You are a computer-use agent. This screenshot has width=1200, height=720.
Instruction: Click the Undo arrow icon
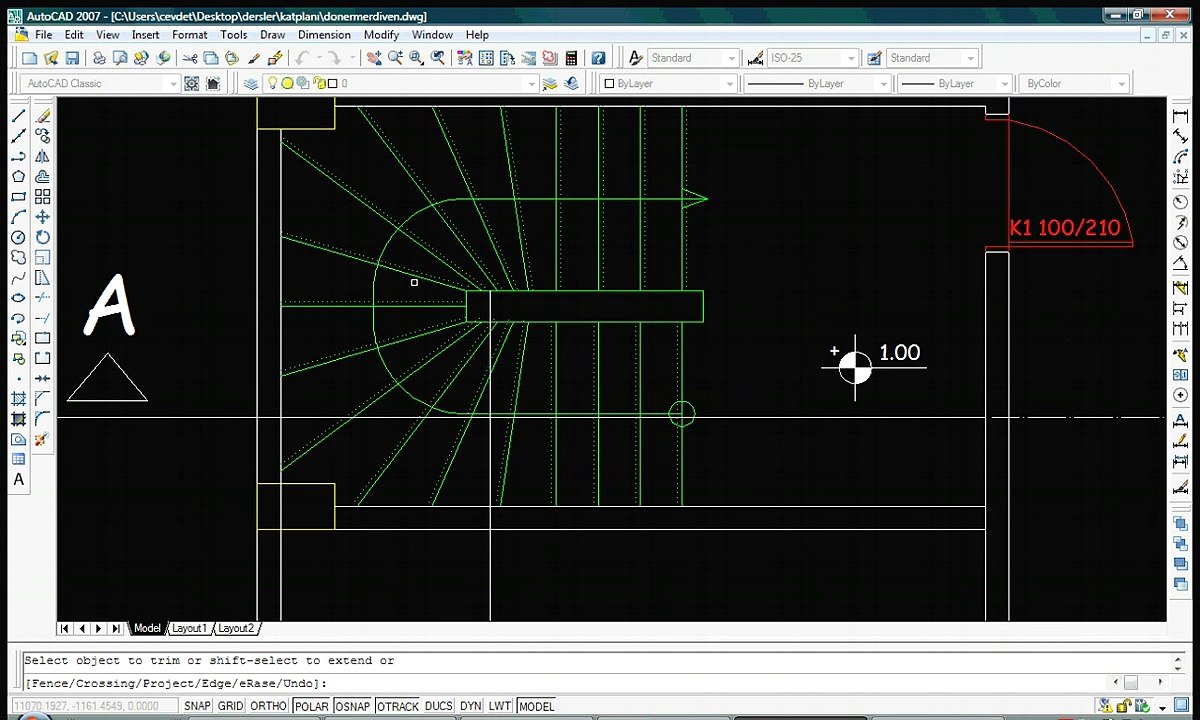(x=302, y=58)
